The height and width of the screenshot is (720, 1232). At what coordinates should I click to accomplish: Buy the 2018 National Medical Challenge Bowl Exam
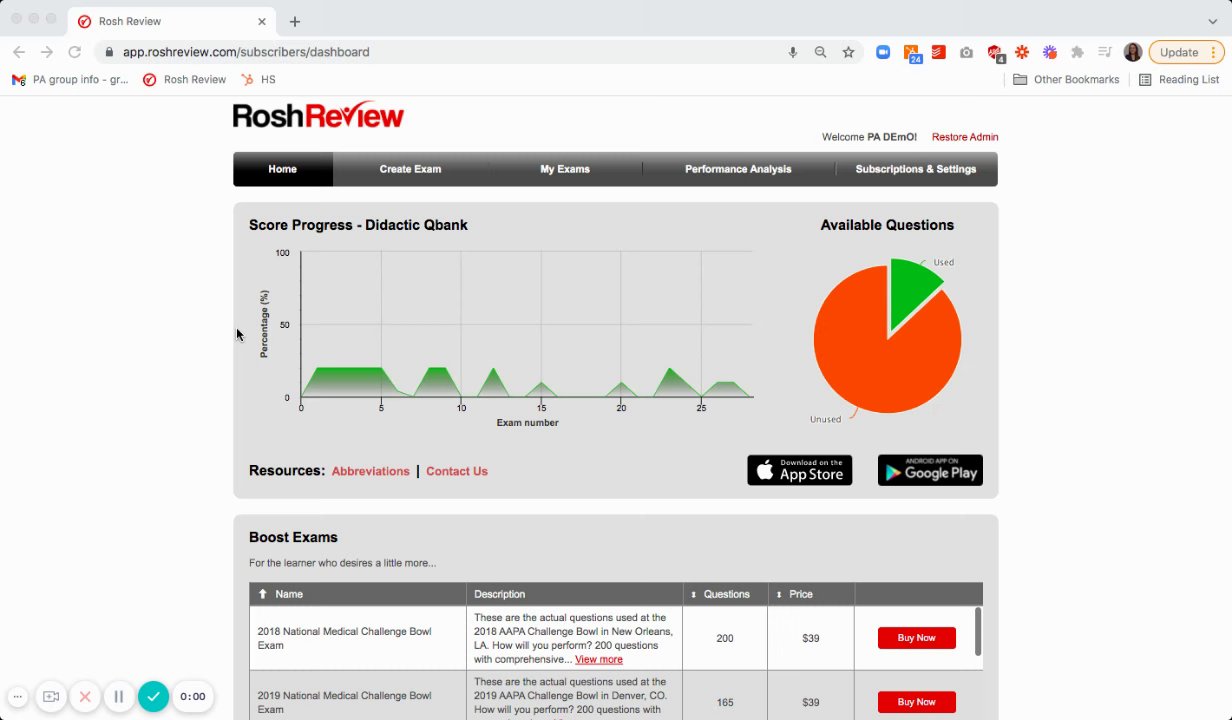(x=916, y=638)
